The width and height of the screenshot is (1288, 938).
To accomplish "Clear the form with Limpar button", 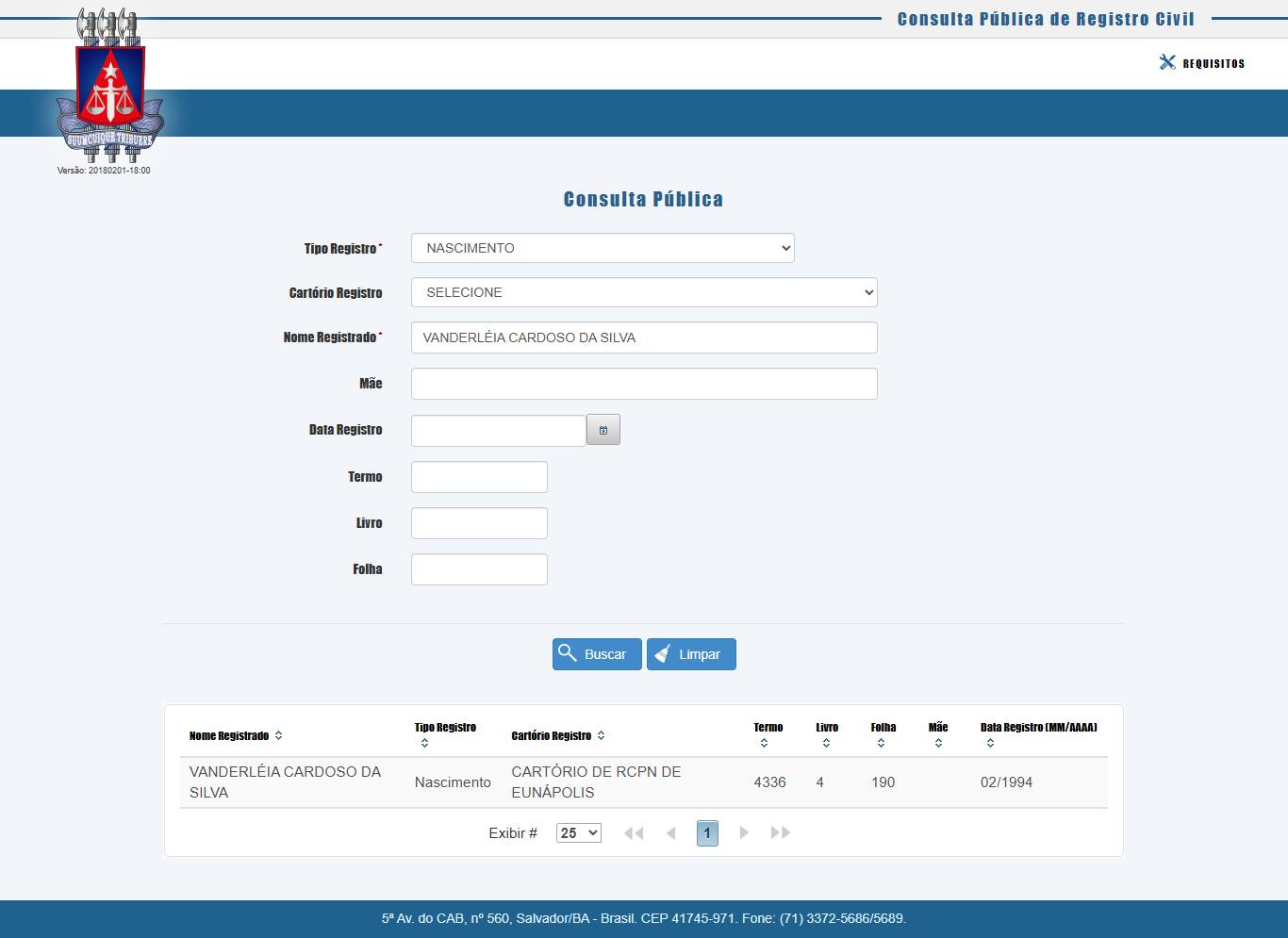I will point(691,654).
